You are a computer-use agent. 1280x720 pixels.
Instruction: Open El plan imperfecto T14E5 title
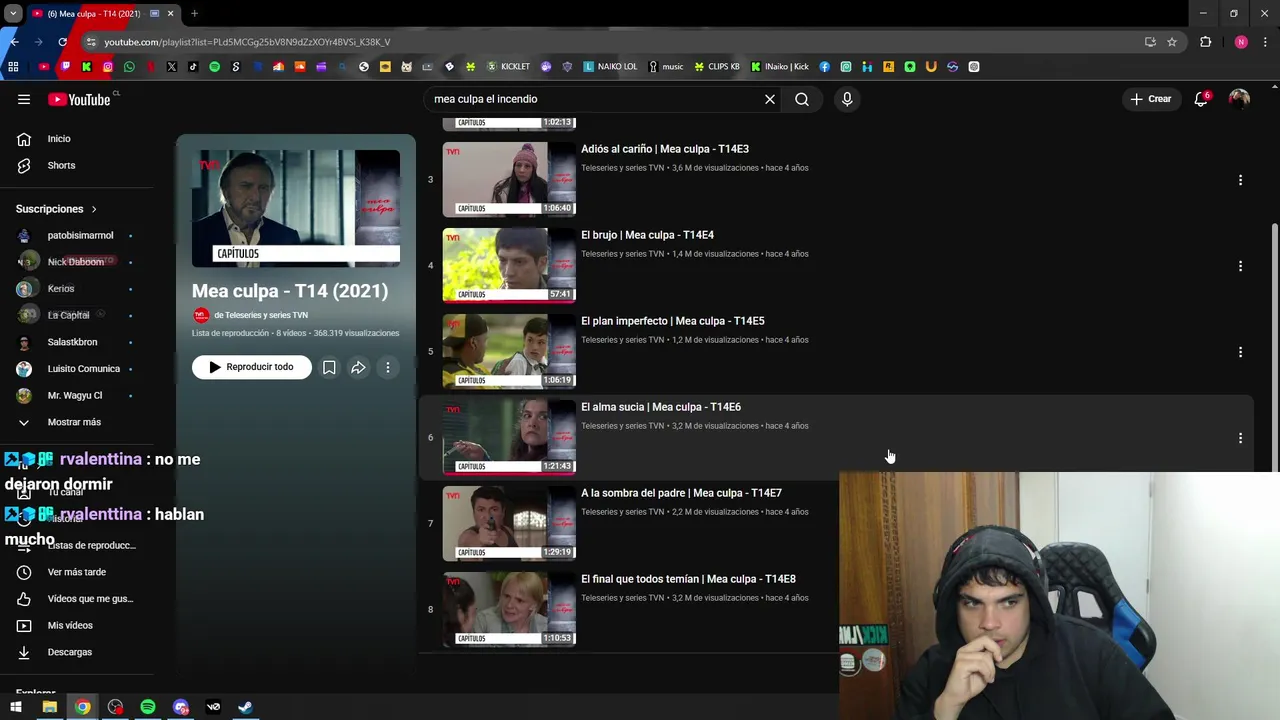(x=672, y=321)
